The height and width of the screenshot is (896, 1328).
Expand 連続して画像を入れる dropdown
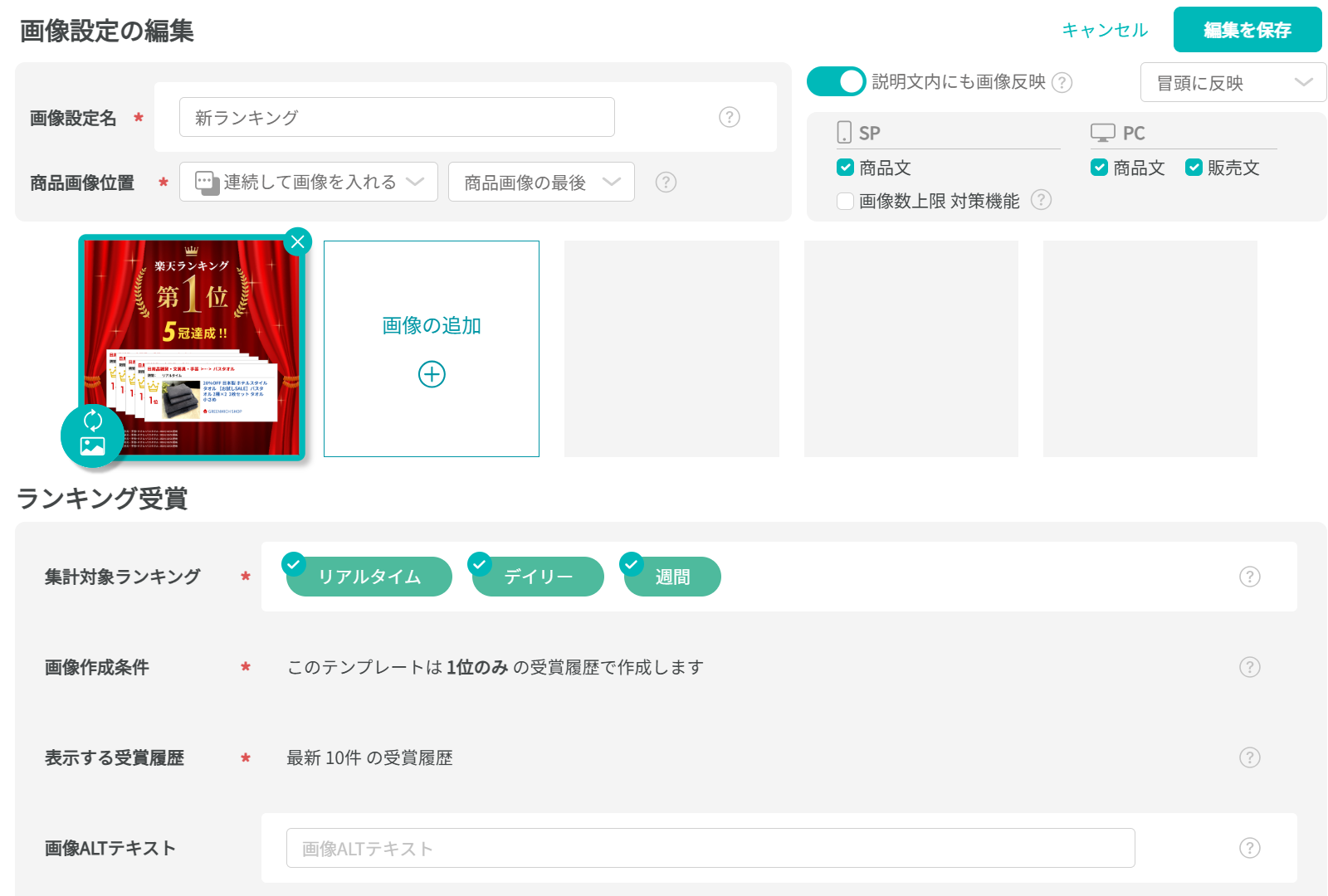[x=309, y=182]
